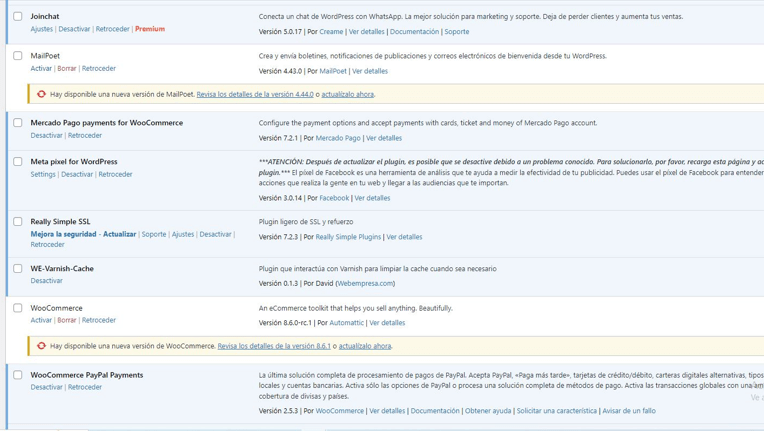764x431 pixels.
Task: Click the WE-Varnish-Cache plugin name text
Action: click(x=62, y=268)
